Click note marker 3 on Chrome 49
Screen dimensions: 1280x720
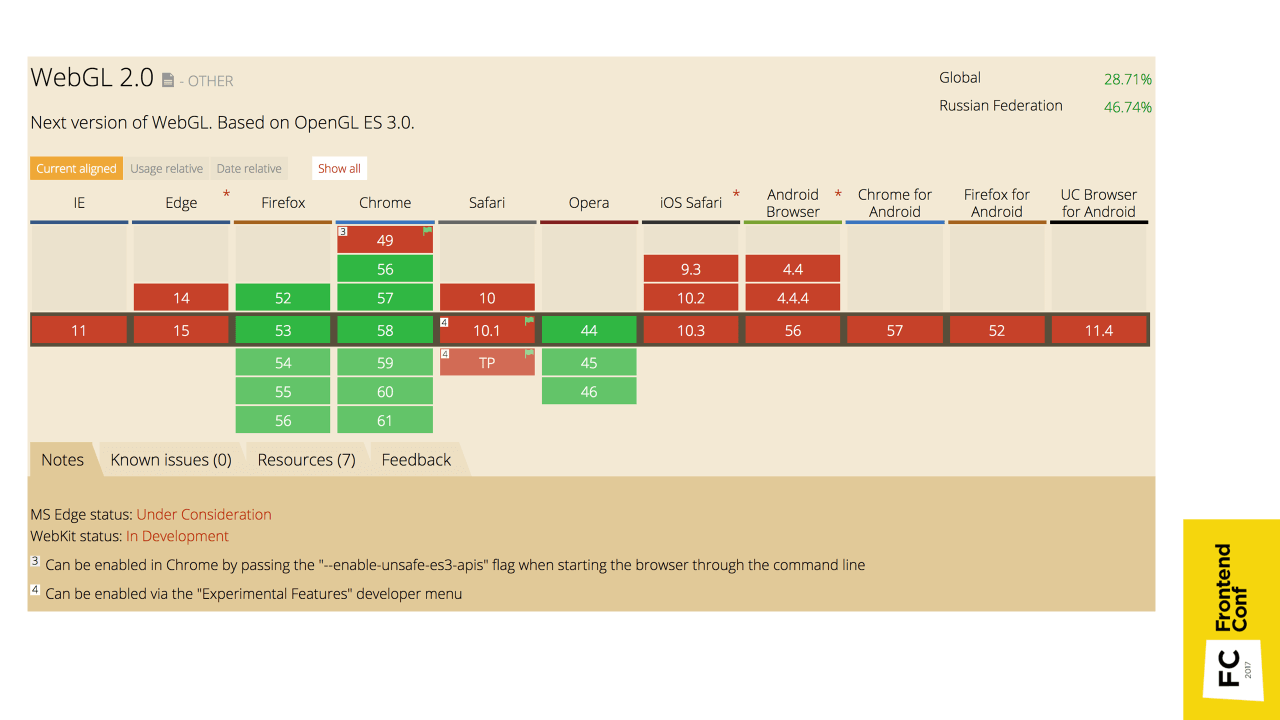coord(342,231)
